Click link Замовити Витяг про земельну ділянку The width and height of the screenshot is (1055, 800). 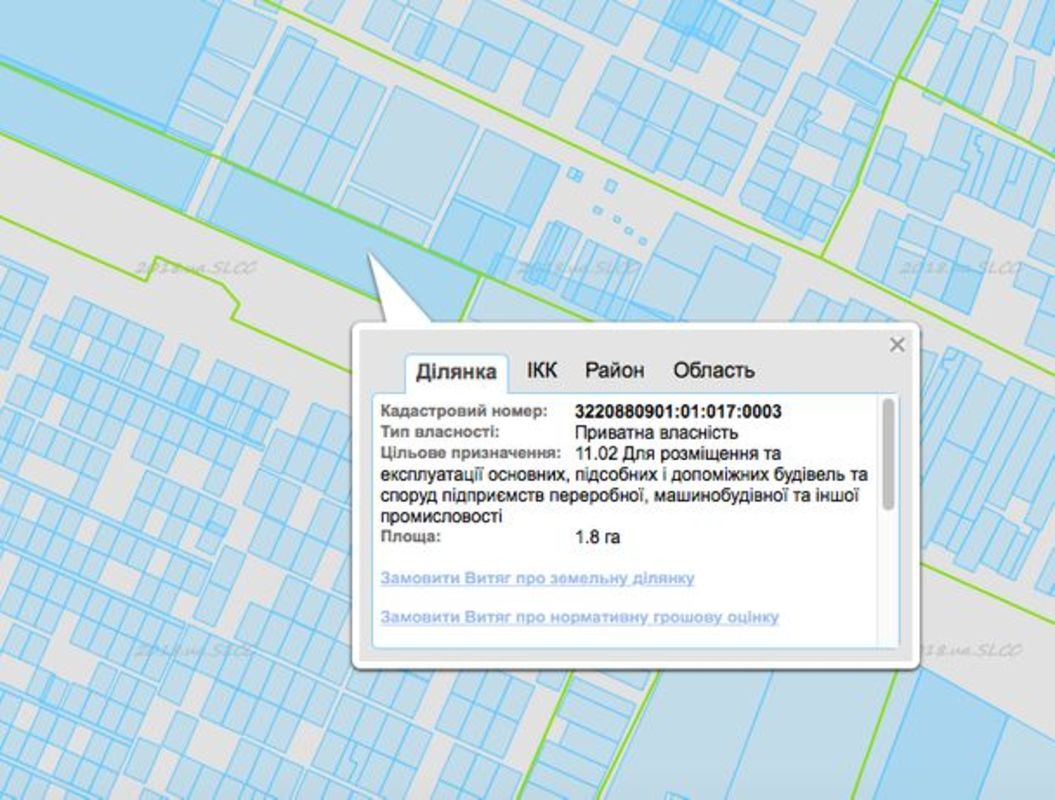tap(537, 578)
